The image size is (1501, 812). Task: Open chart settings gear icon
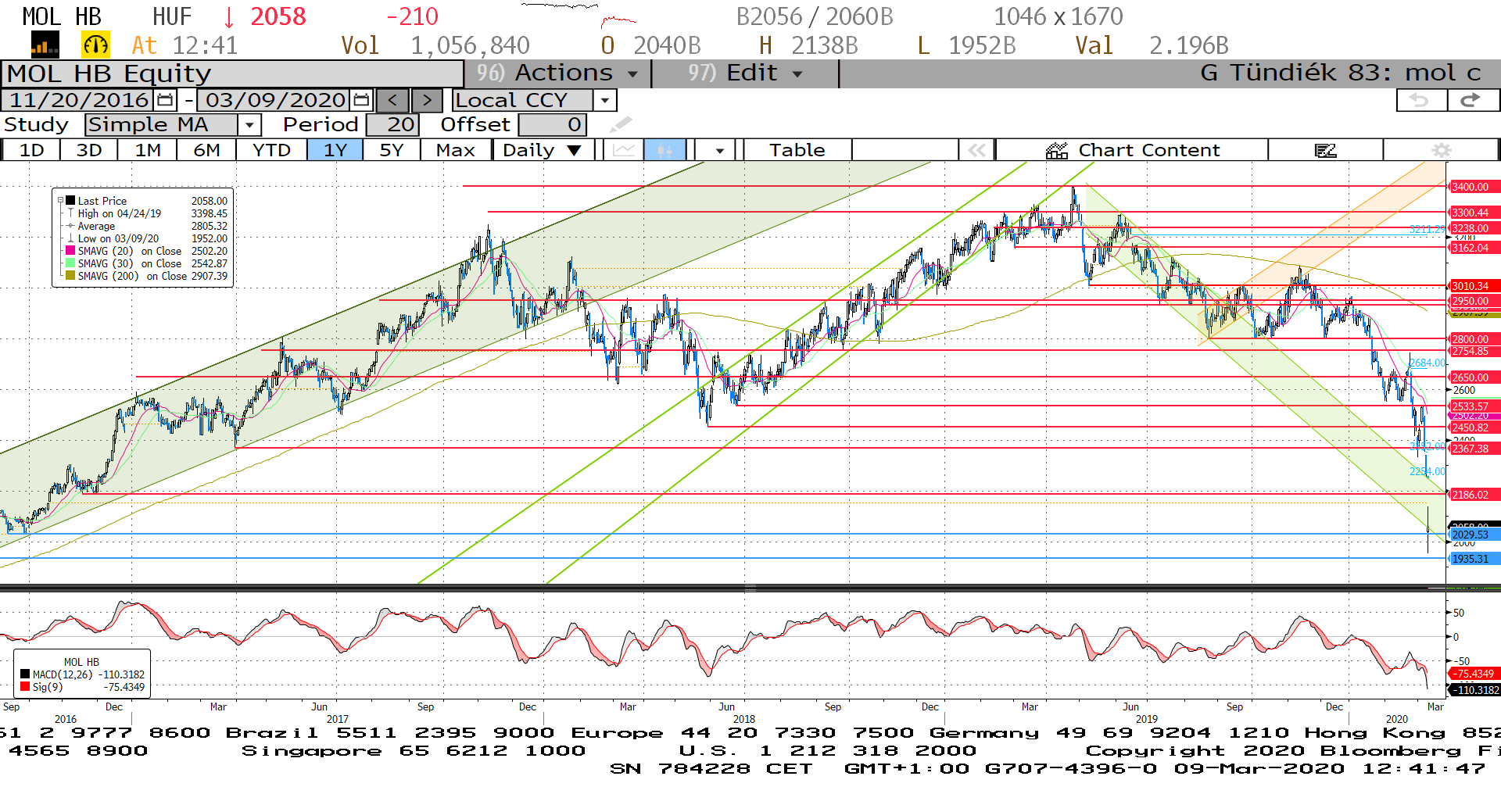point(1441,150)
